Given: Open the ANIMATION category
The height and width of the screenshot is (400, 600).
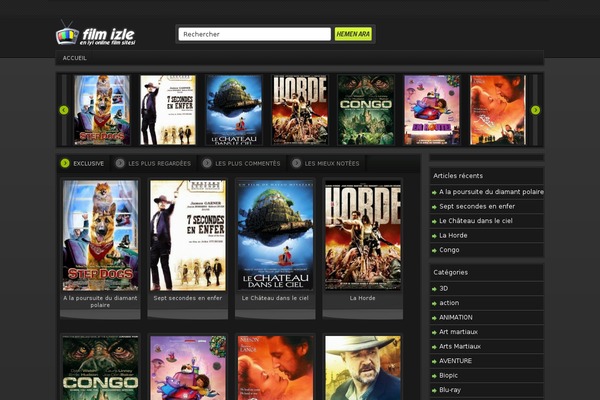Looking at the screenshot, I should (x=455, y=317).
